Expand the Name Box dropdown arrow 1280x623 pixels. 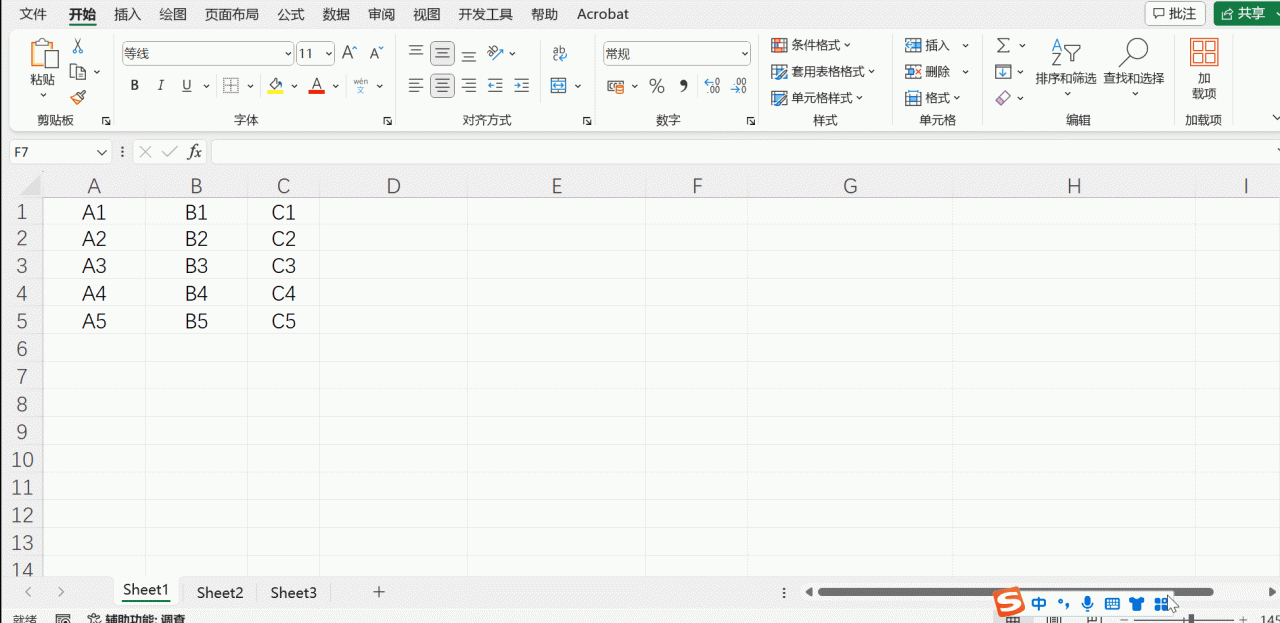pos(101,153)
